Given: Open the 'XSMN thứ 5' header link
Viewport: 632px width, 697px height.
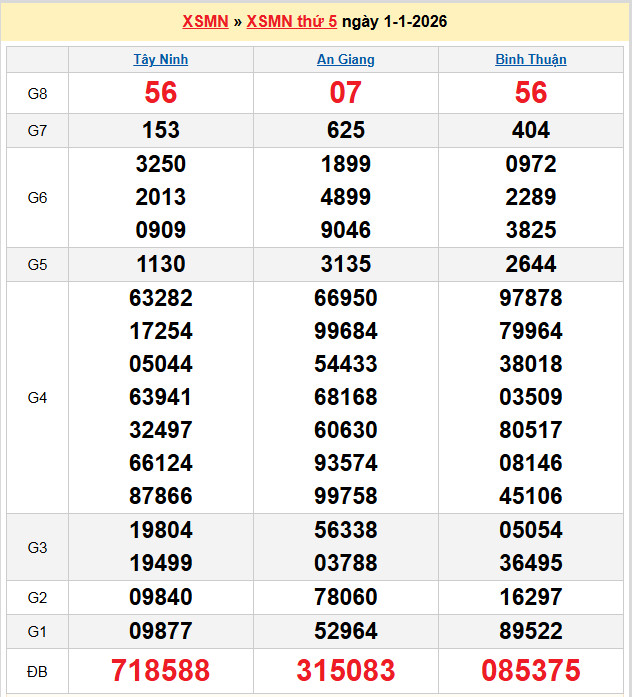Looking at the screenshot, I should pyautogui.click(x=291, y=22).
